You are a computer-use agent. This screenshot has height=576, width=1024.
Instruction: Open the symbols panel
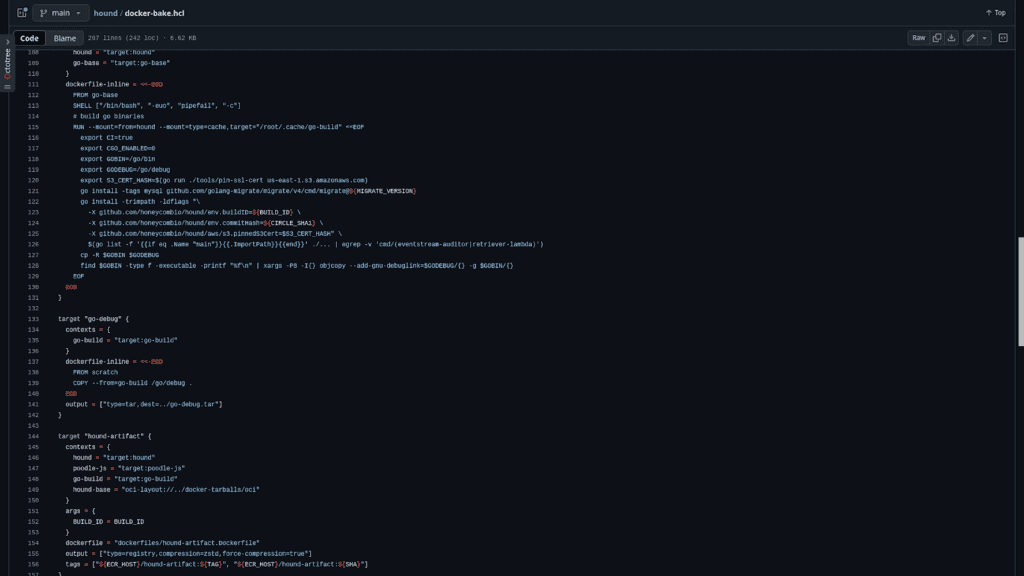[x=1003, y=38]
